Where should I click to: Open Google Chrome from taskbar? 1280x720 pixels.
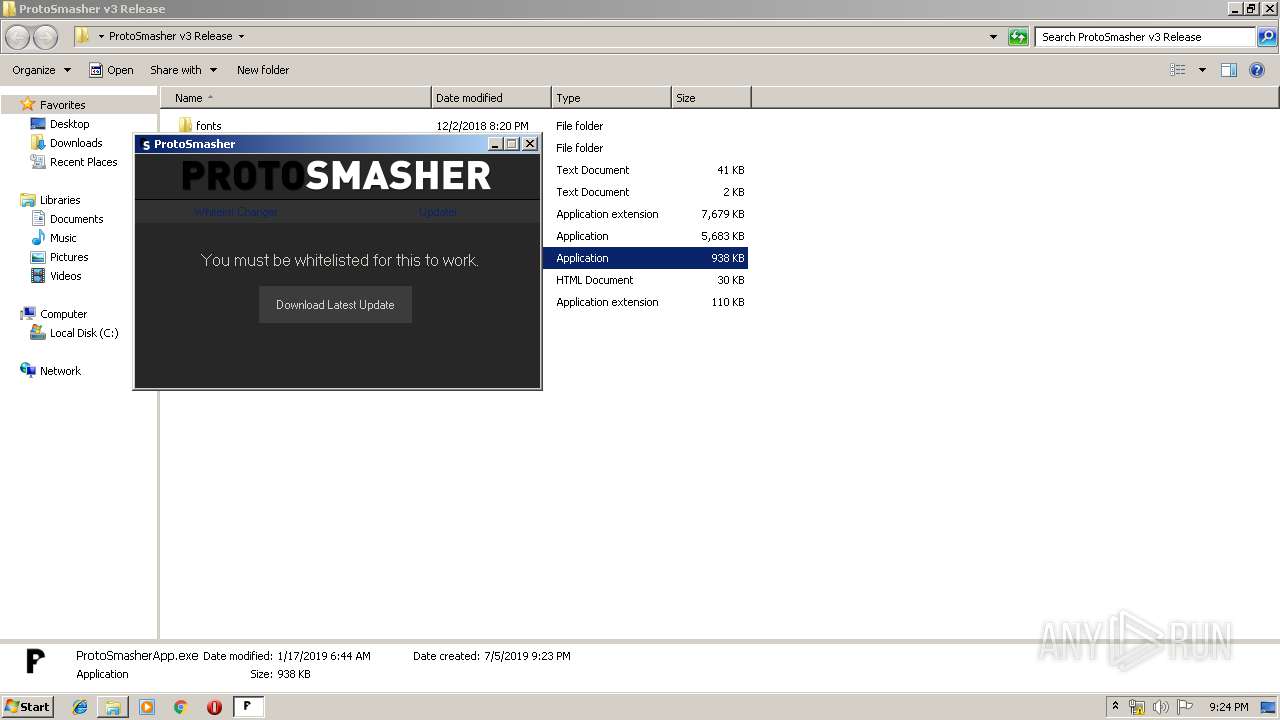[x=181, y=707]
